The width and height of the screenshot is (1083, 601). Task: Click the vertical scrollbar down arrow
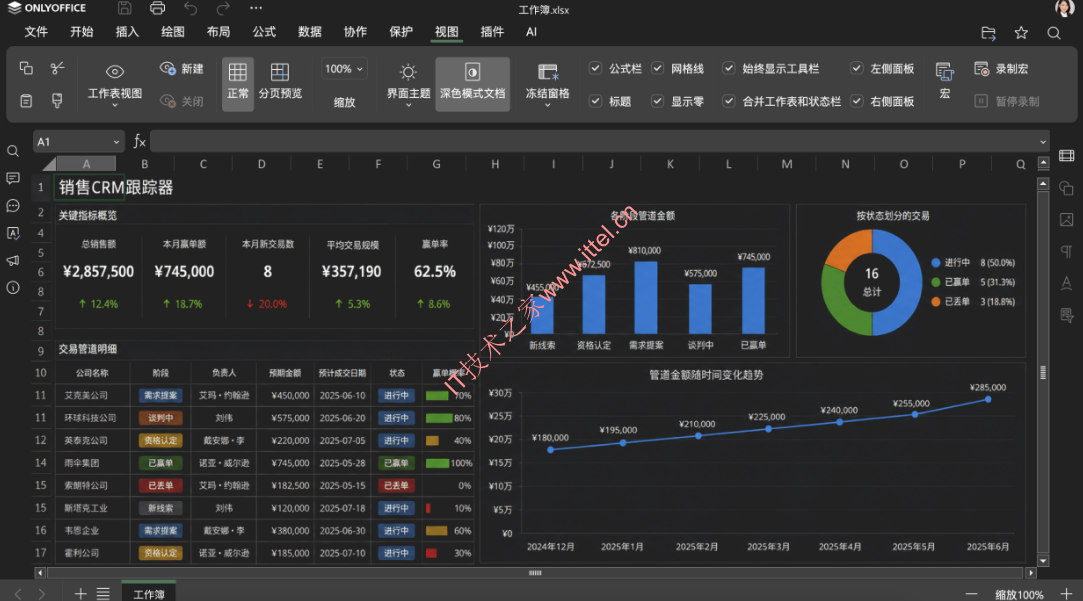click(1043, 560)
